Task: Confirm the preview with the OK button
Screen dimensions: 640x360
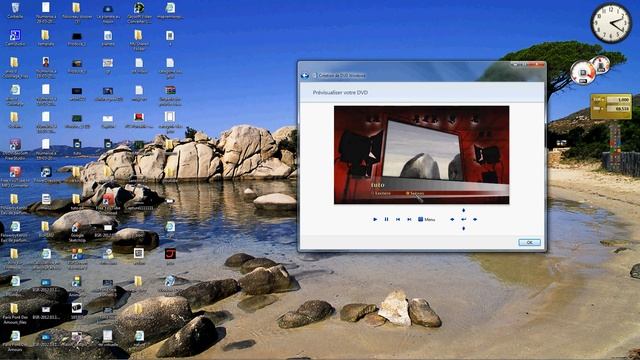Action: click(529, 242)
